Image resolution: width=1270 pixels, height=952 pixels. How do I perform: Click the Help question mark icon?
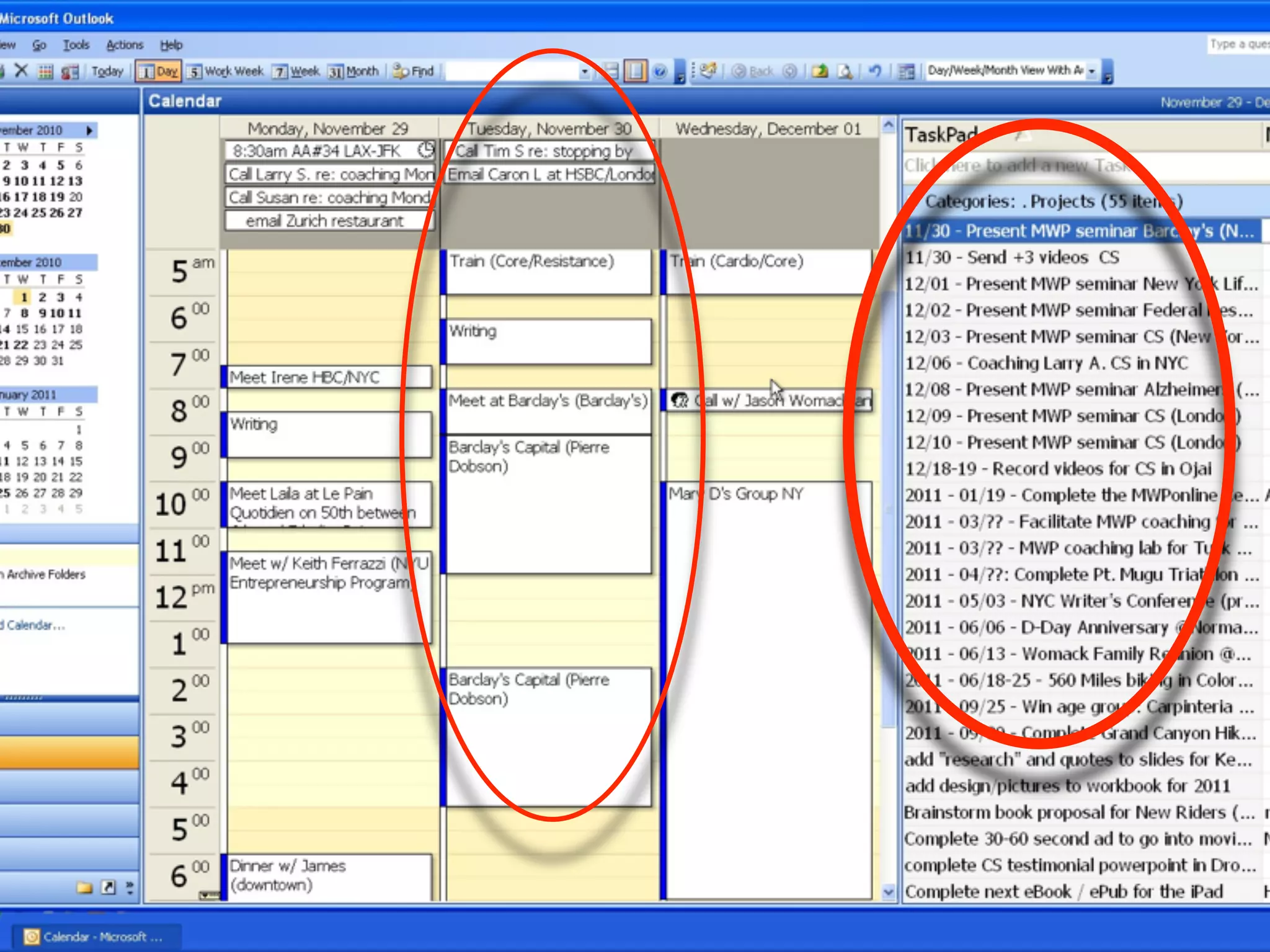660,71
